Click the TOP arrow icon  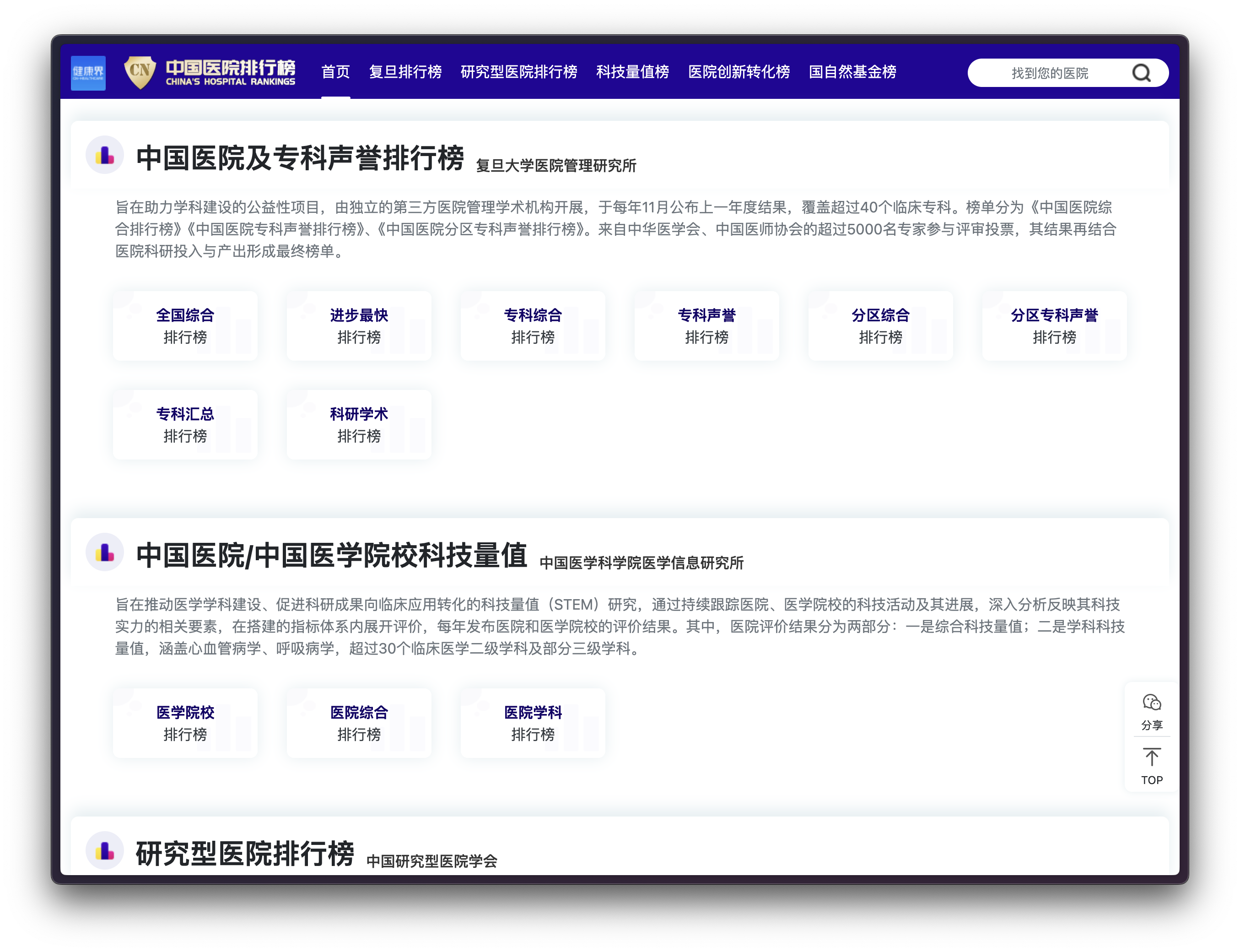click(1151, 757)
